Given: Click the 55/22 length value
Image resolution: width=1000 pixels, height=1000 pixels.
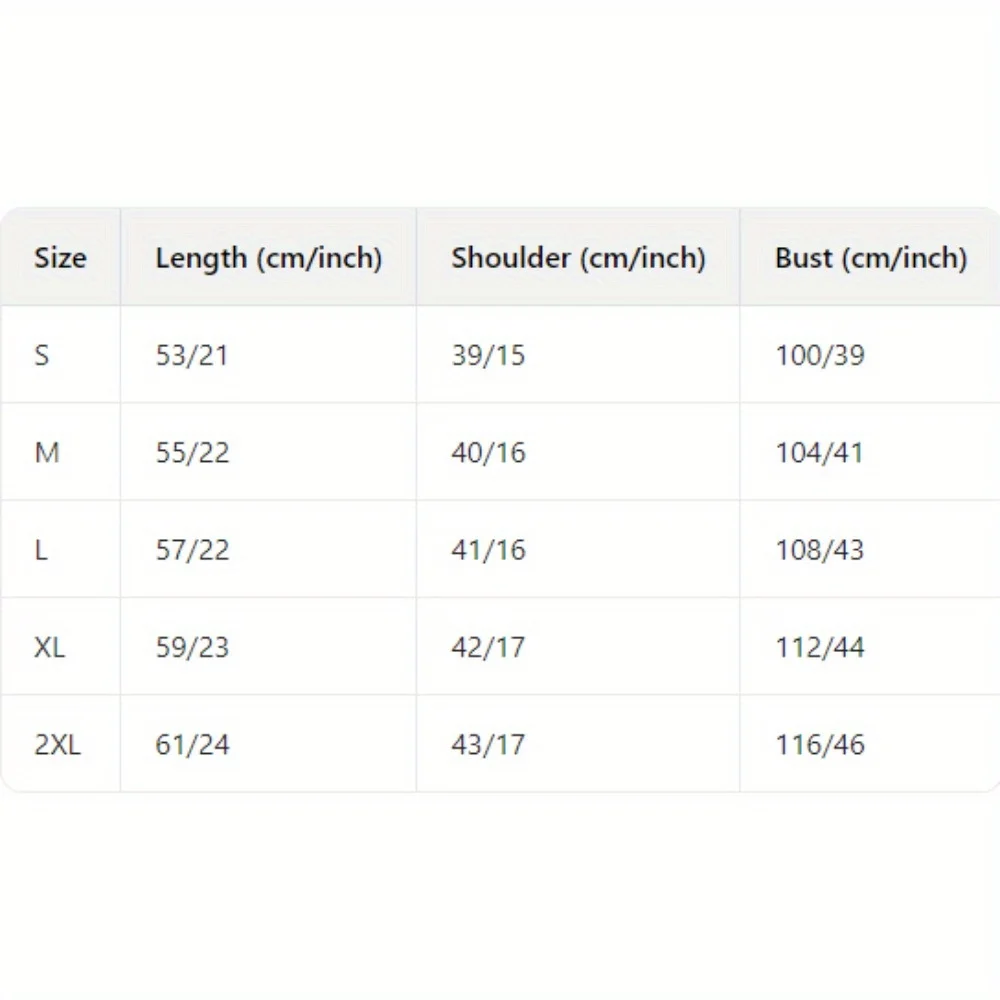Looking at the screenshot, I should point(192,453).
